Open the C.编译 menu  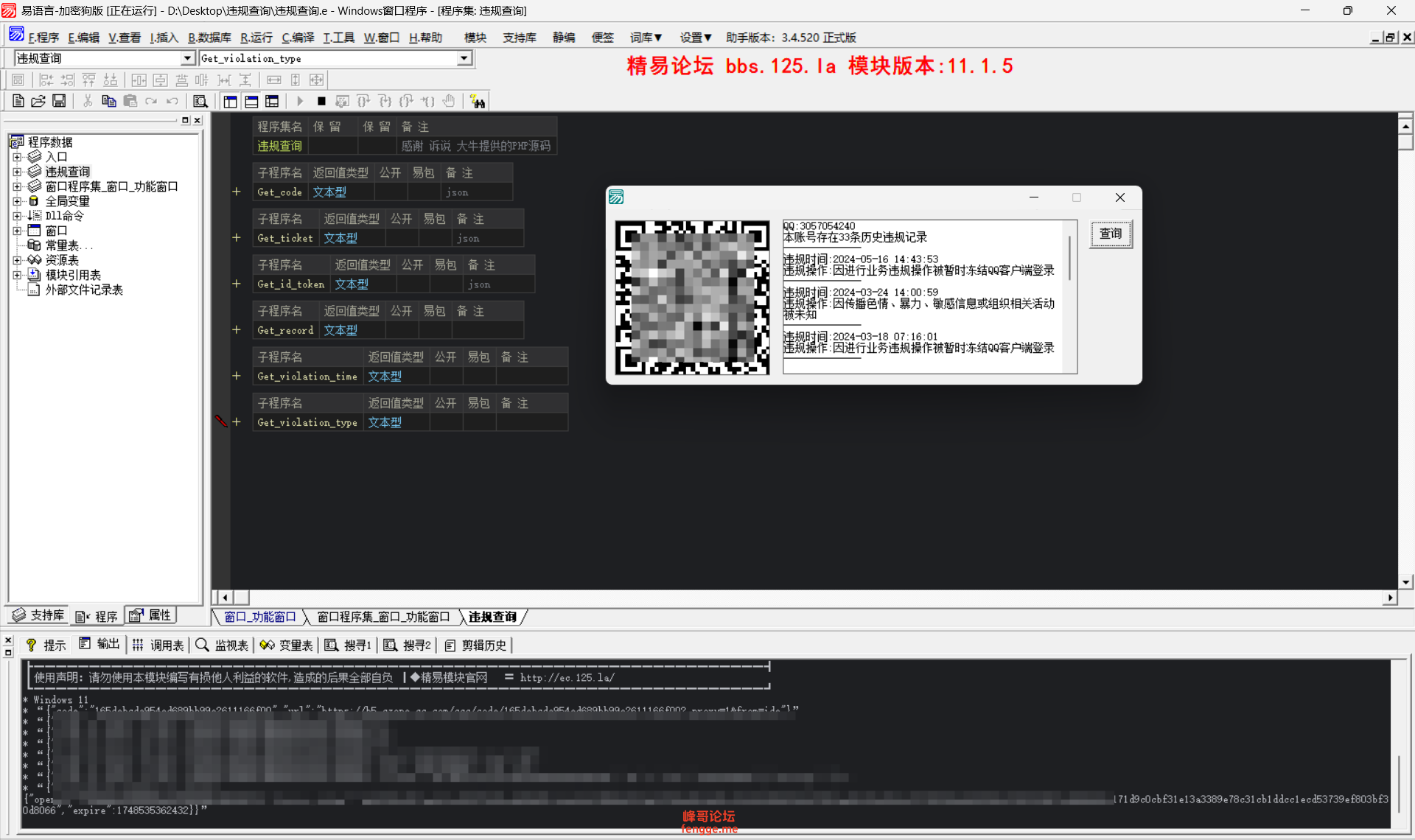298,38
